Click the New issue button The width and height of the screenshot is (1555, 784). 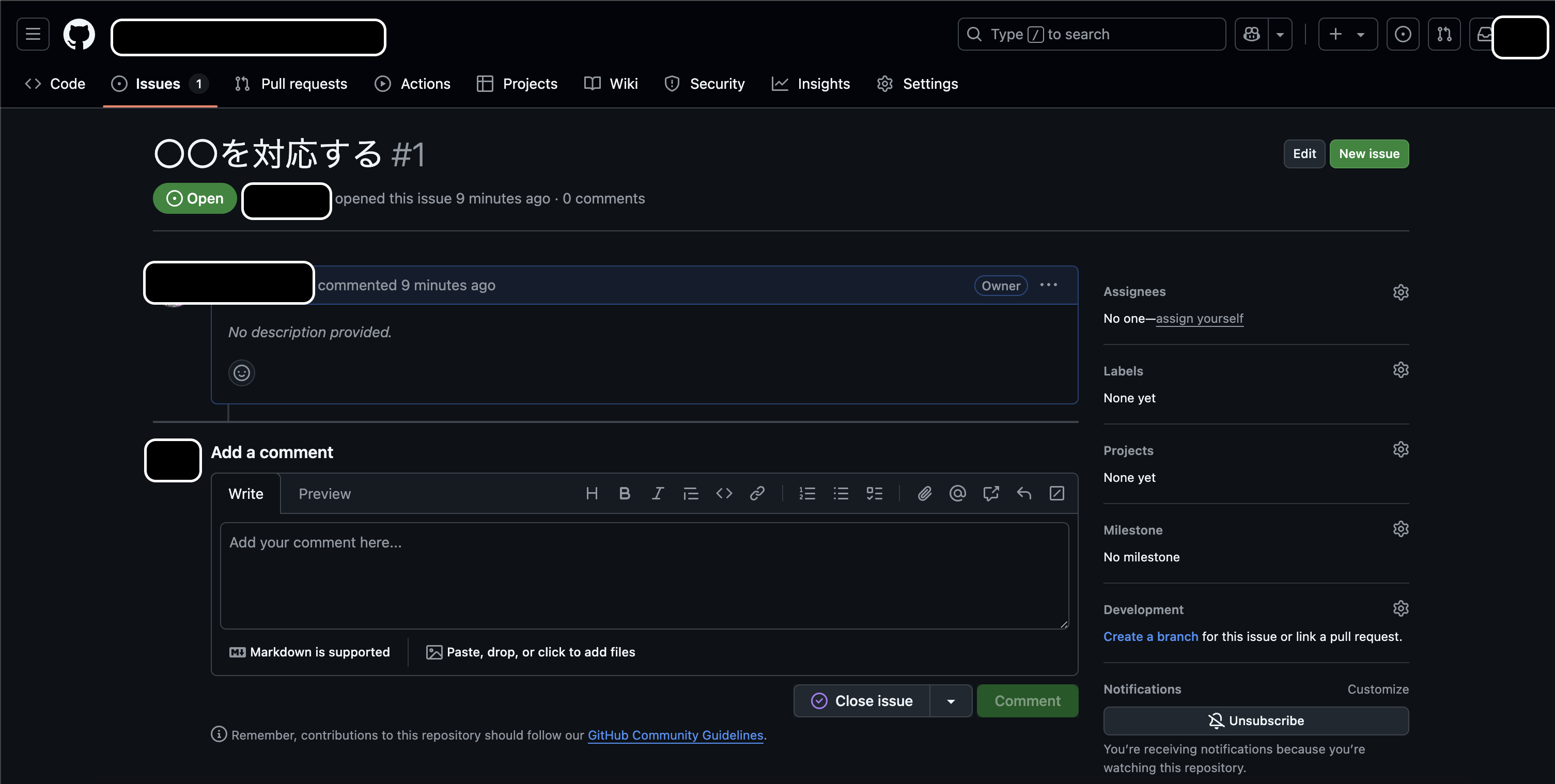tap(1369, 153)
